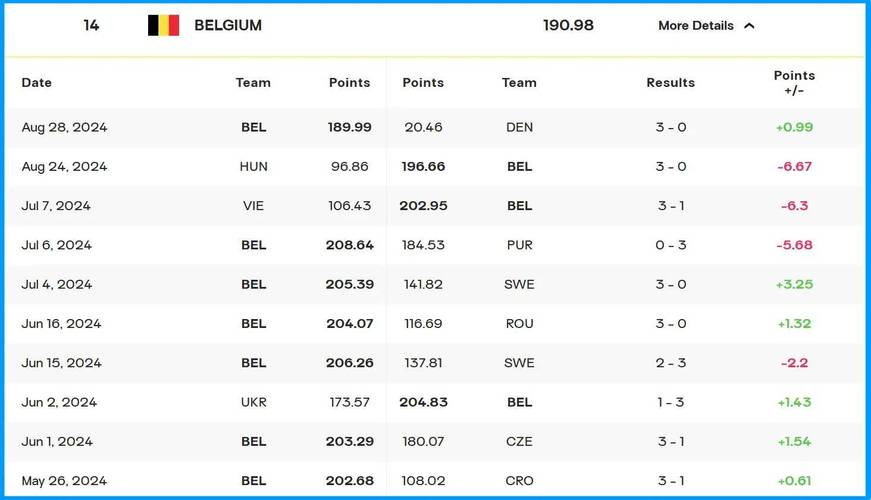Click the Points +/- column header
Screen dimensions: 871x500
click(x=794, y=83)
